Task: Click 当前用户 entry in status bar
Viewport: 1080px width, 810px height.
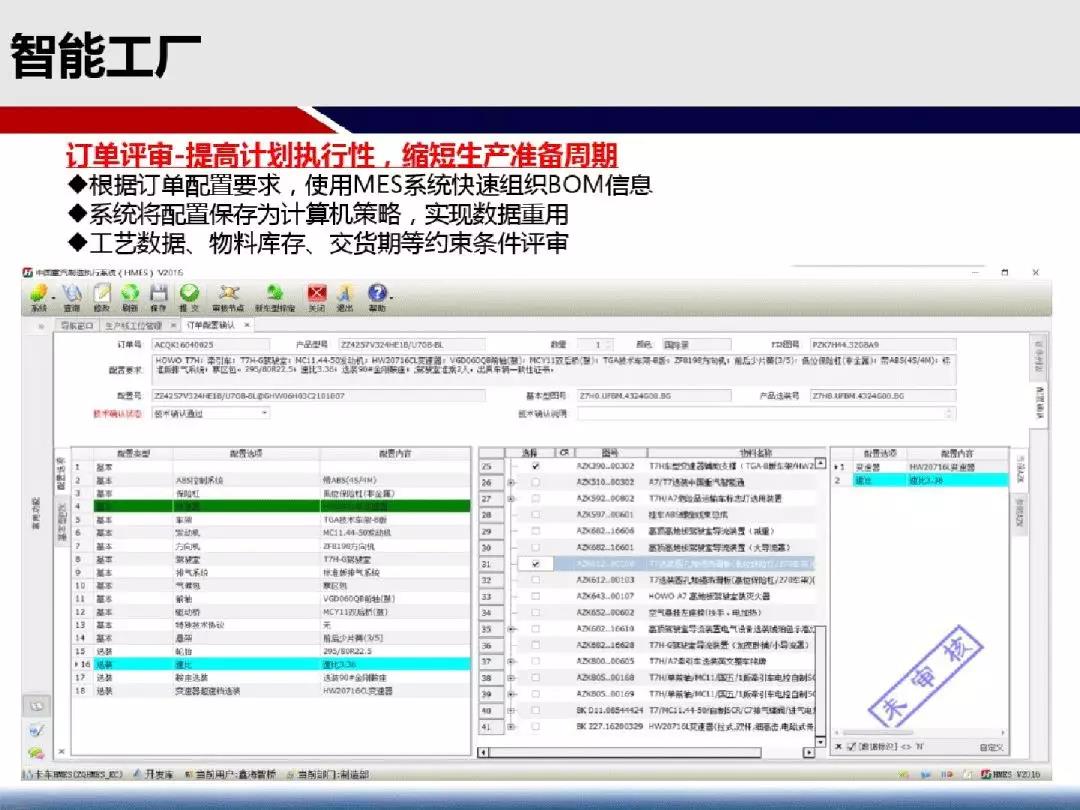Action: 231,775
